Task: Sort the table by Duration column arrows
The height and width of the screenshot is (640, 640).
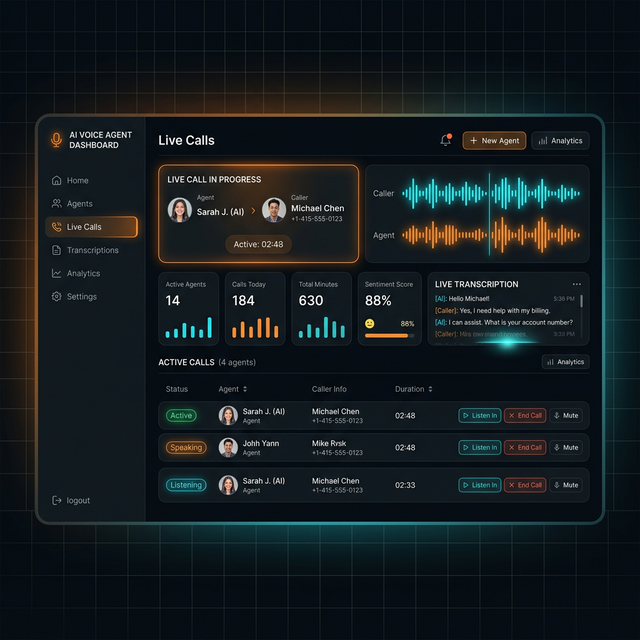Action: [430, 389]
